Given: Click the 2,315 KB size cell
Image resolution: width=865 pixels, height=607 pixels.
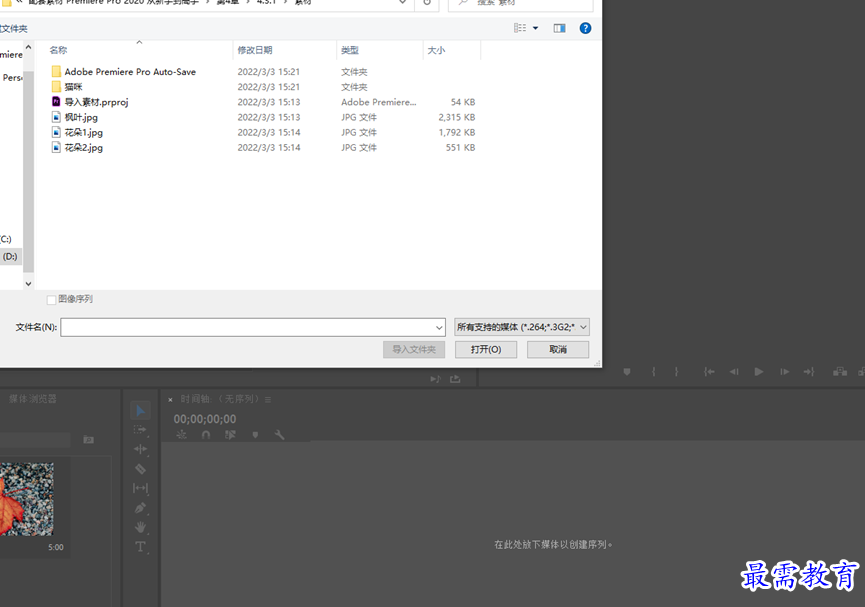Looking at the screenshot, I should [457, 117].
